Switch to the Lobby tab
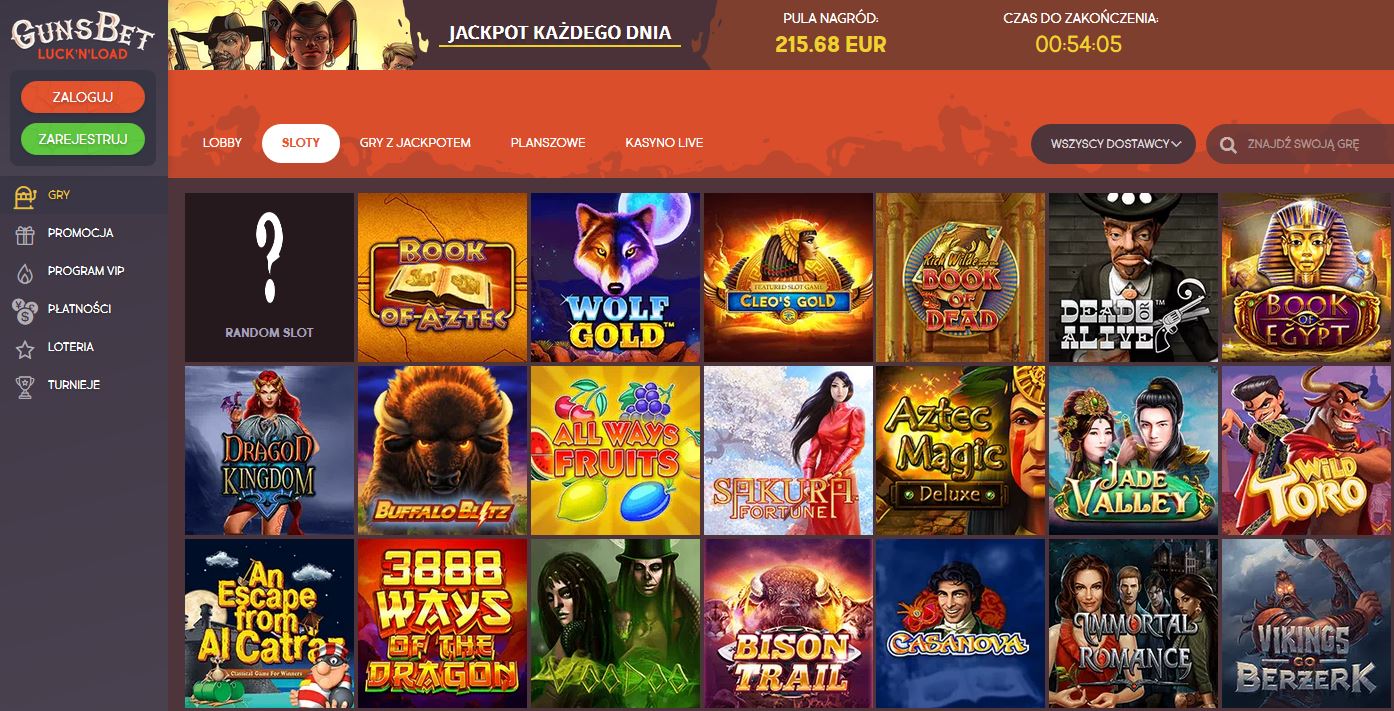The height and width of the screenshot is (711, 1394). pos(222,143)
